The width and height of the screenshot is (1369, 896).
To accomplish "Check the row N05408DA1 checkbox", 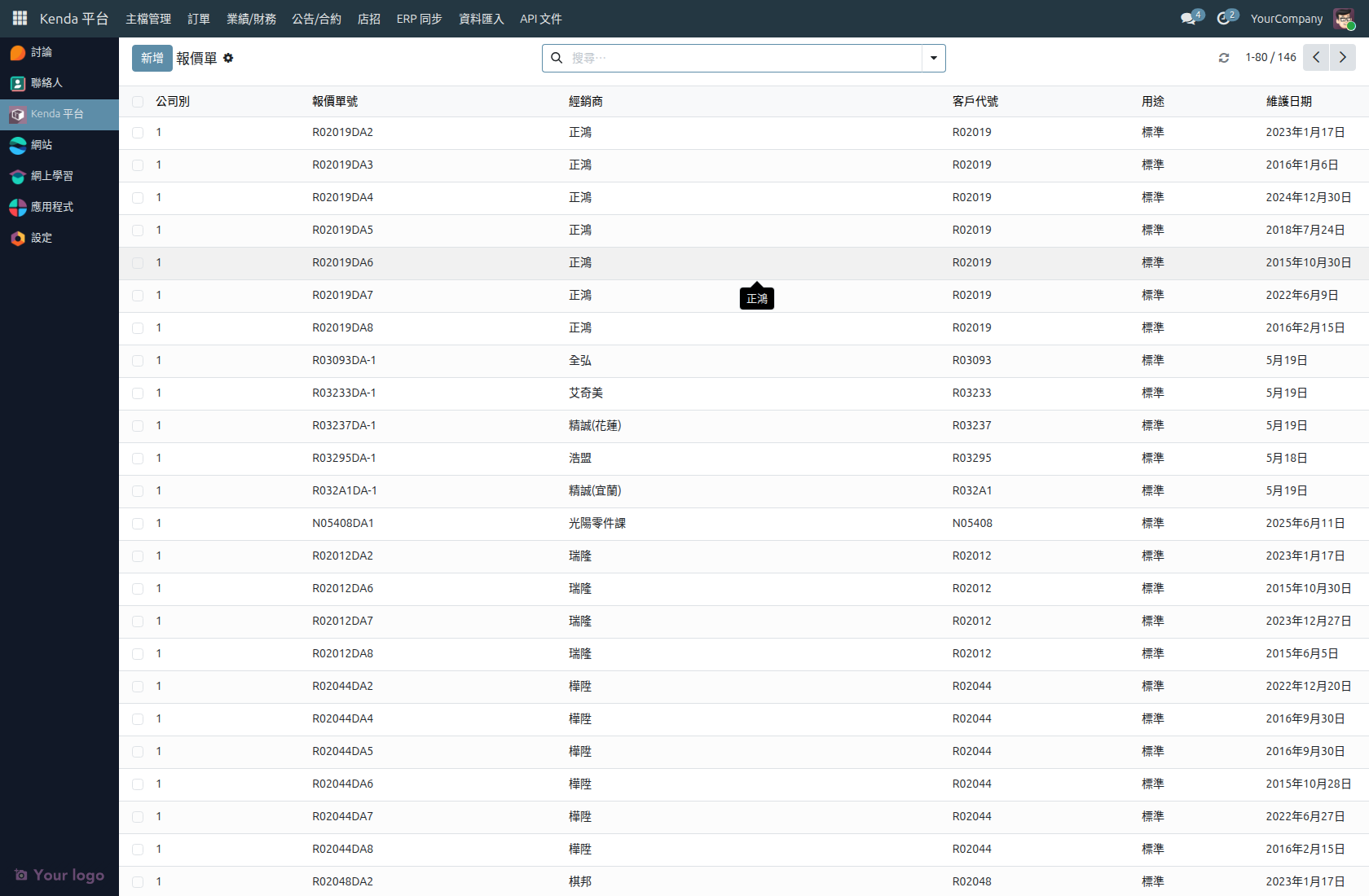I will 138,524.
